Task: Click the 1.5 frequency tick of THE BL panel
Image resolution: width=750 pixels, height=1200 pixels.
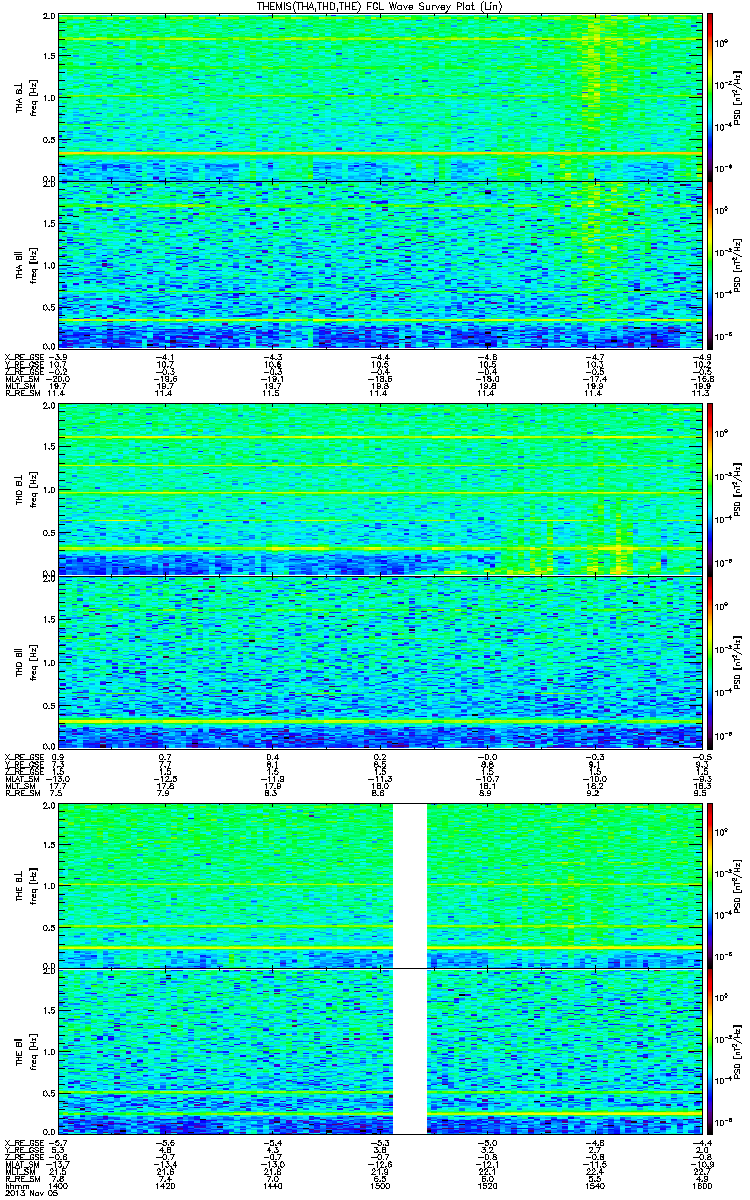Action: pos(49,845)
